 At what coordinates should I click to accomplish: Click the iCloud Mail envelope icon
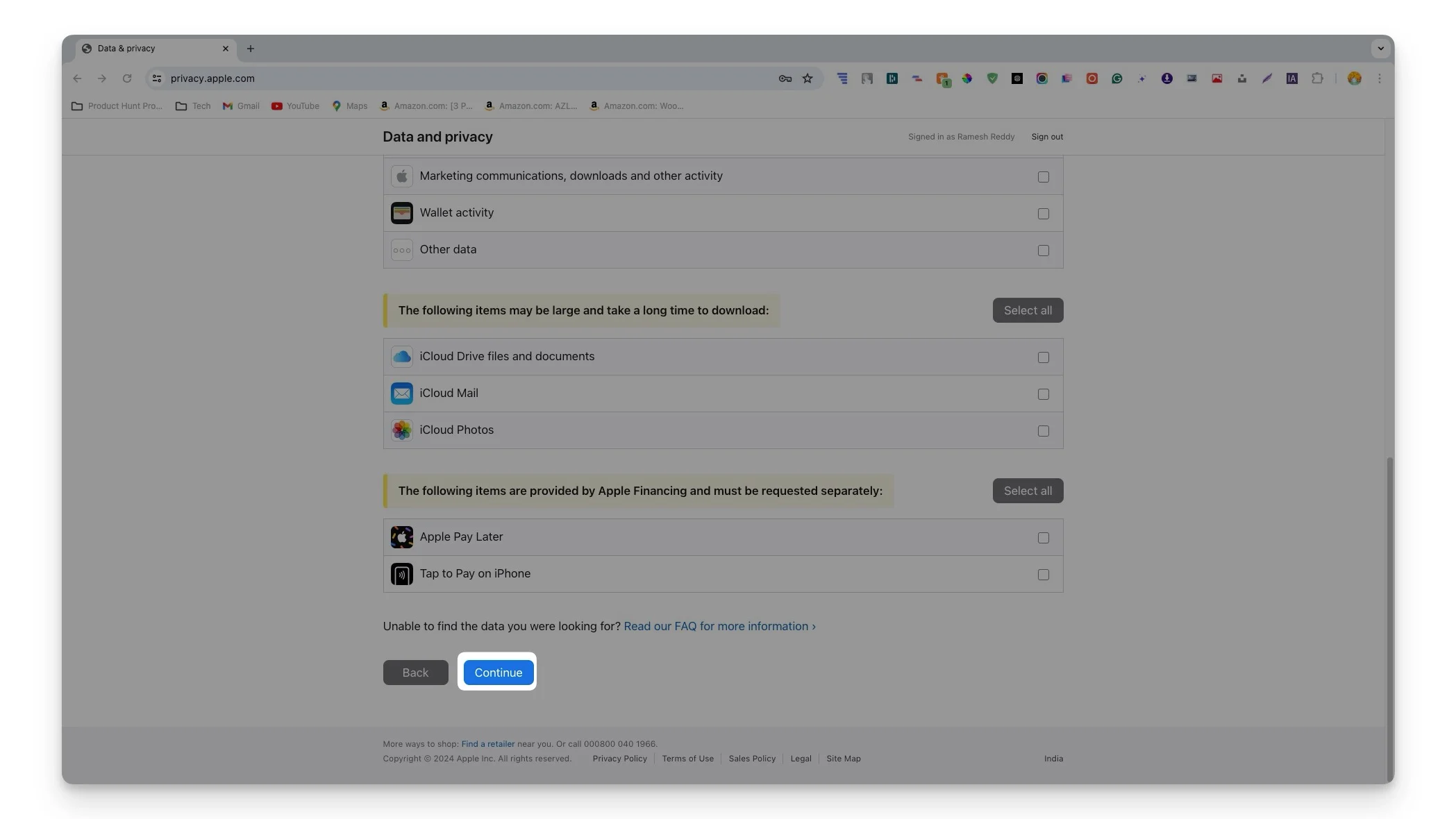click(401, 394)
